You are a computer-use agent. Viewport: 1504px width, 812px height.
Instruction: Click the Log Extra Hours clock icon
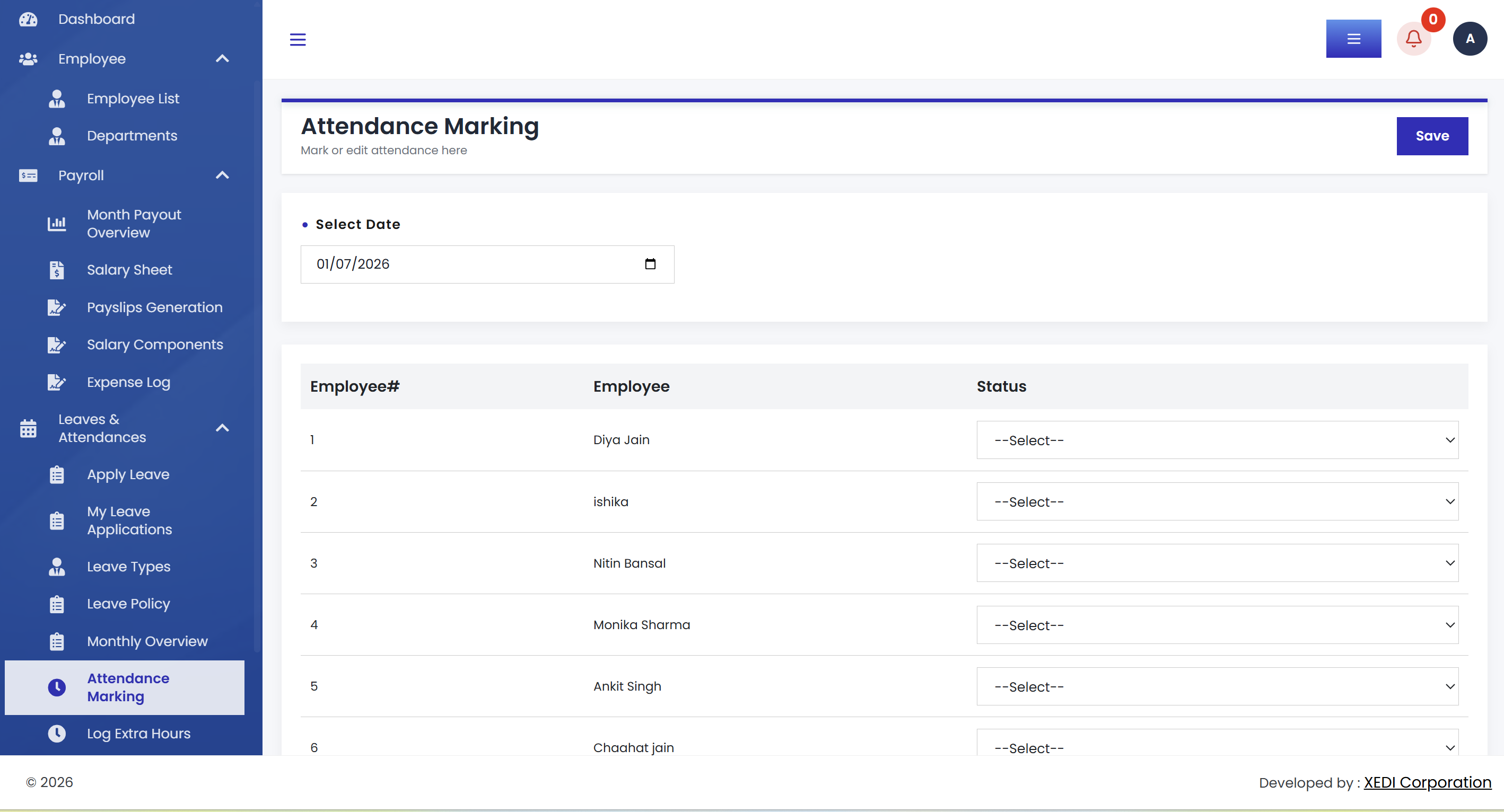point(57,734)
